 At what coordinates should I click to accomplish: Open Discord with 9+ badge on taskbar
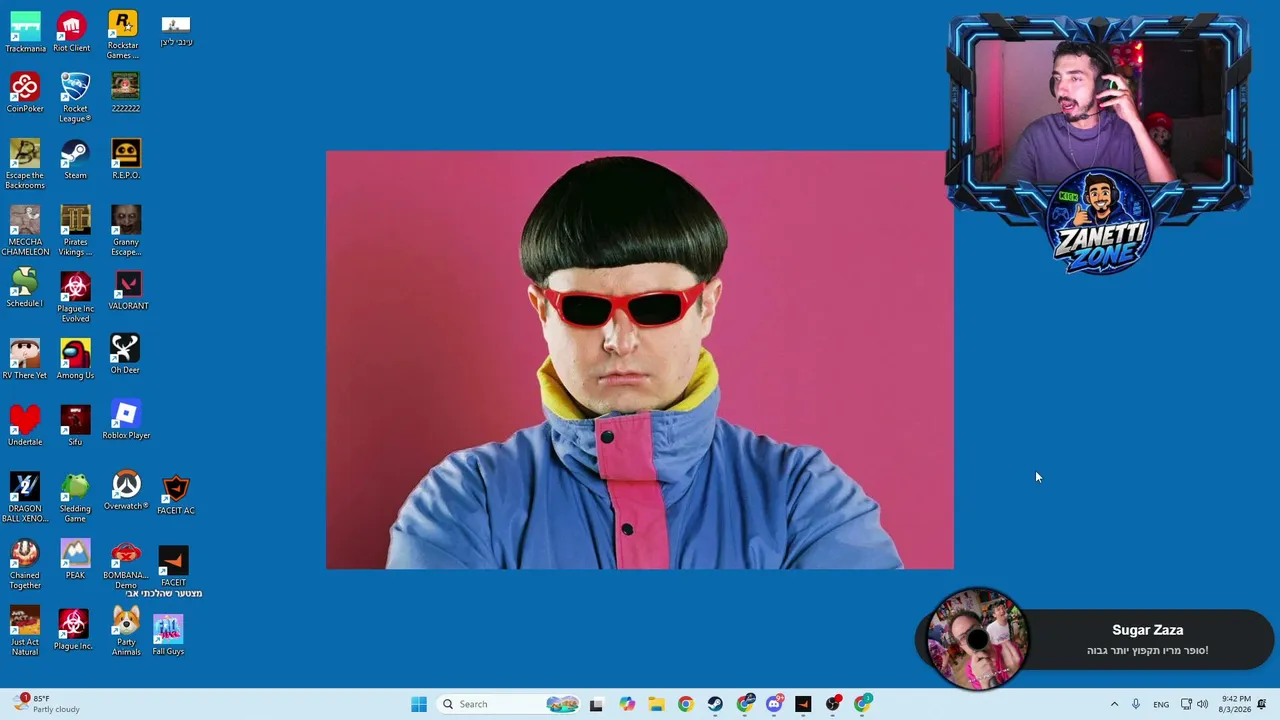(774, 704)
